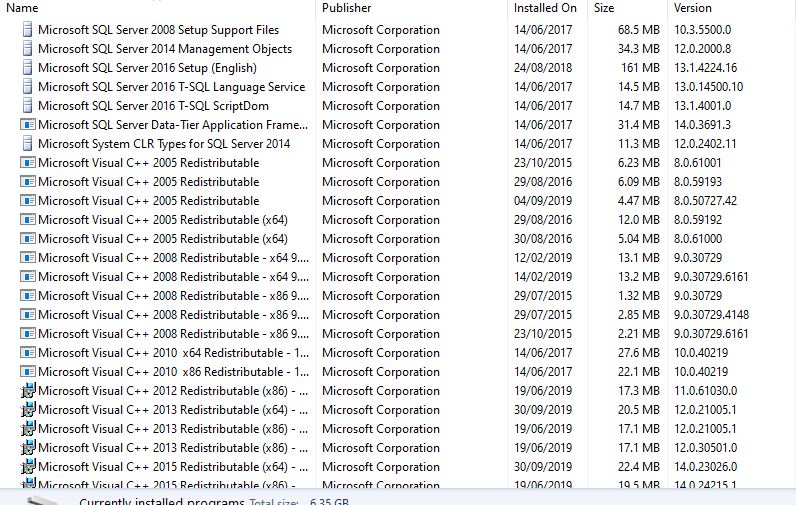Viewport: 796px width, 505px height.
Task: Click the size value 22.4 MB
Action: click(639, 467)
